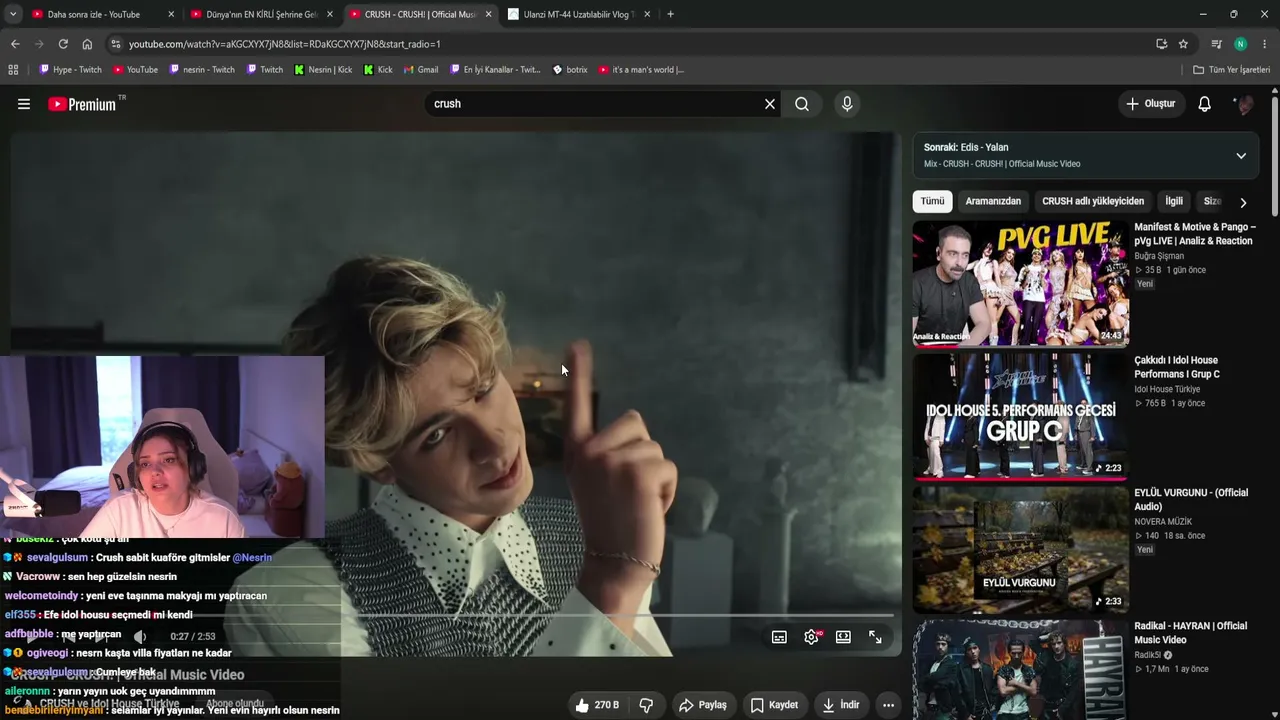Open the 'PVG LIVE' video thumbnail
This screenshot has height=720, width=1280.
(x=1021, y=283)
